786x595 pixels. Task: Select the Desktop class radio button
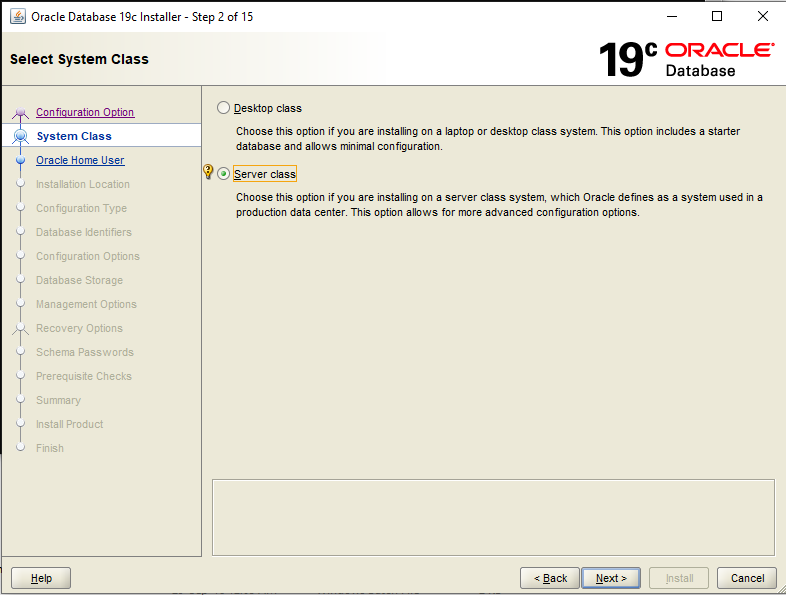click(224, 108)
